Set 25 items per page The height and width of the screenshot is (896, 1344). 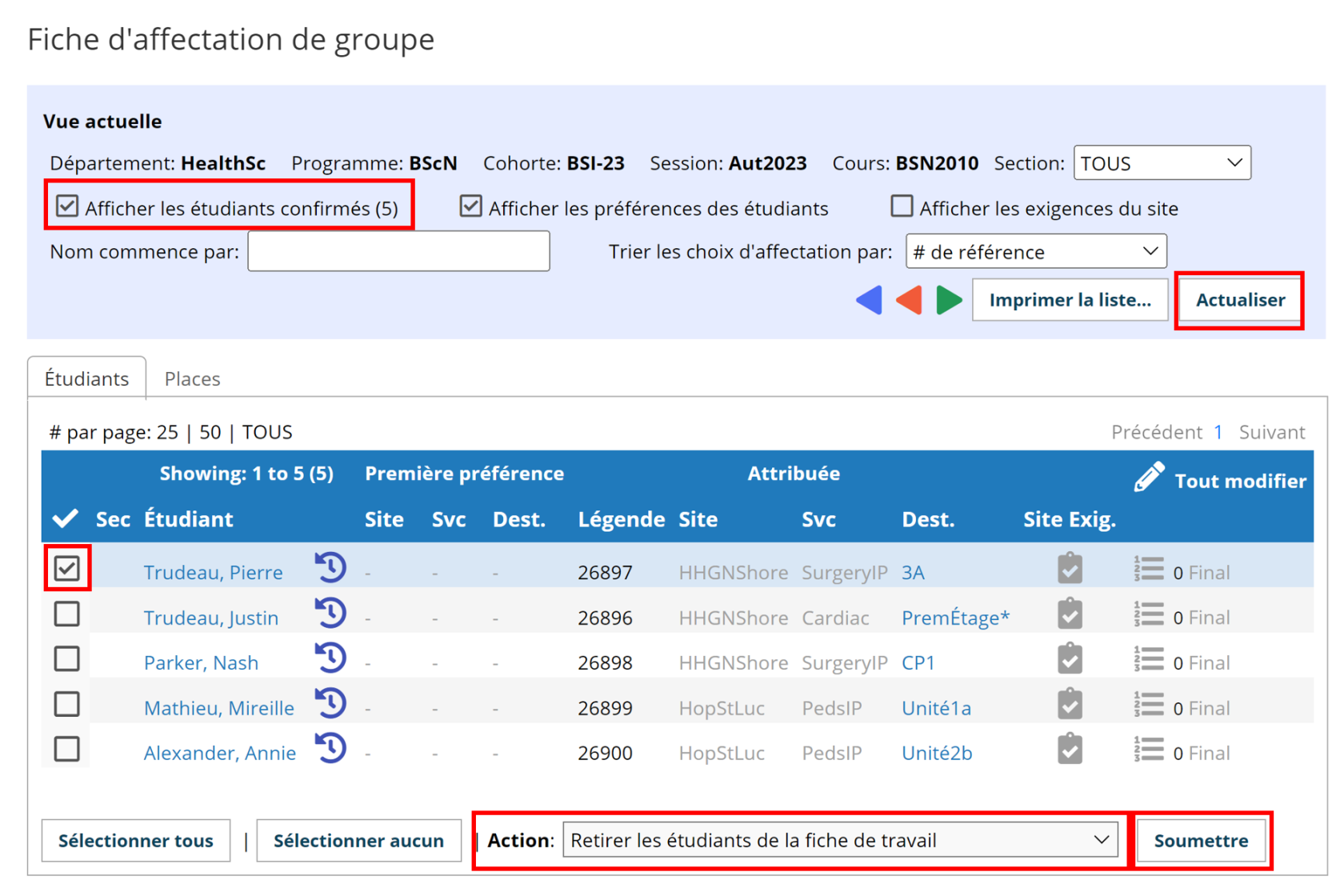click(x=167, y=432)
